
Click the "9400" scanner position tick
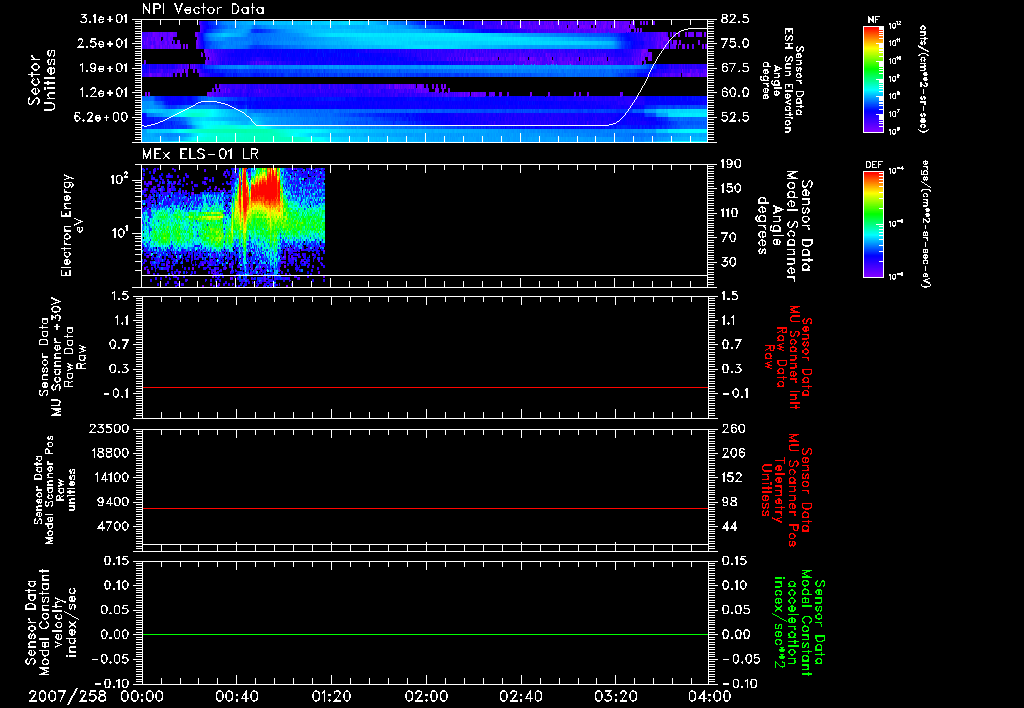[114, 502]
